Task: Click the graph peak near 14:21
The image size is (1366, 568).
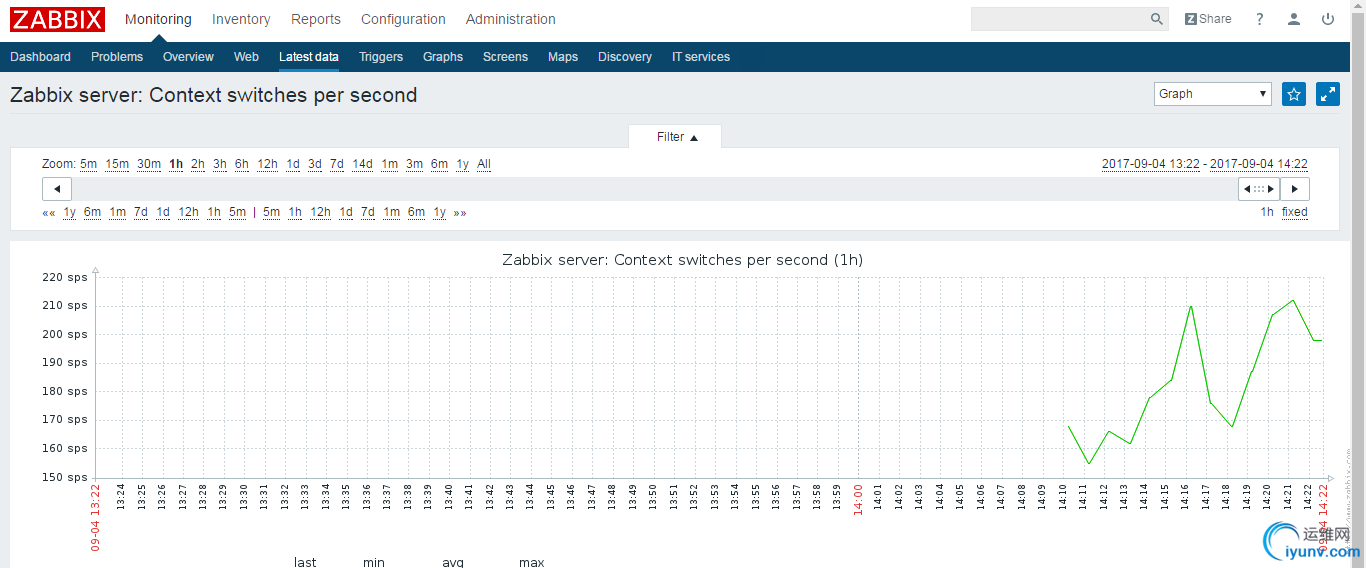Action: point(1293,300)
